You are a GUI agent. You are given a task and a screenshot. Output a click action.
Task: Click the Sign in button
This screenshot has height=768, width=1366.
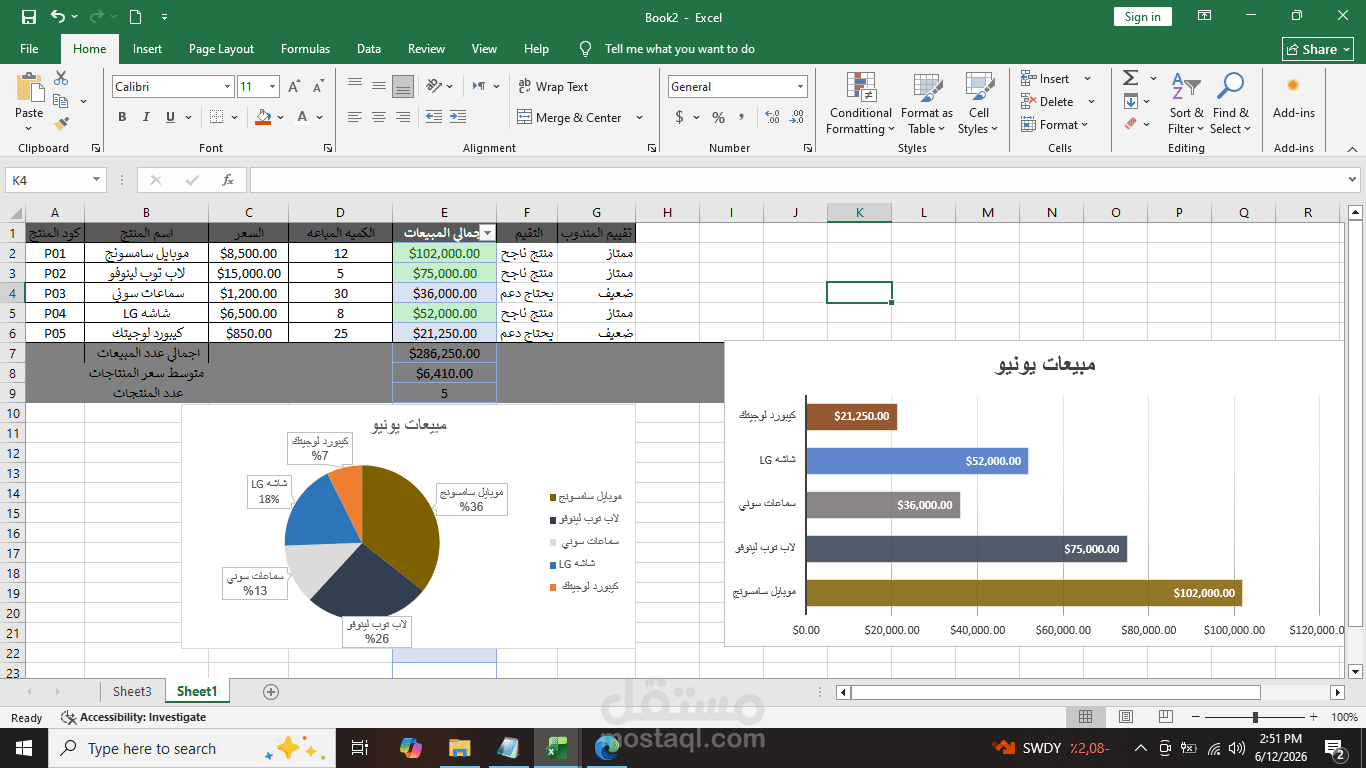point(1142,16)
